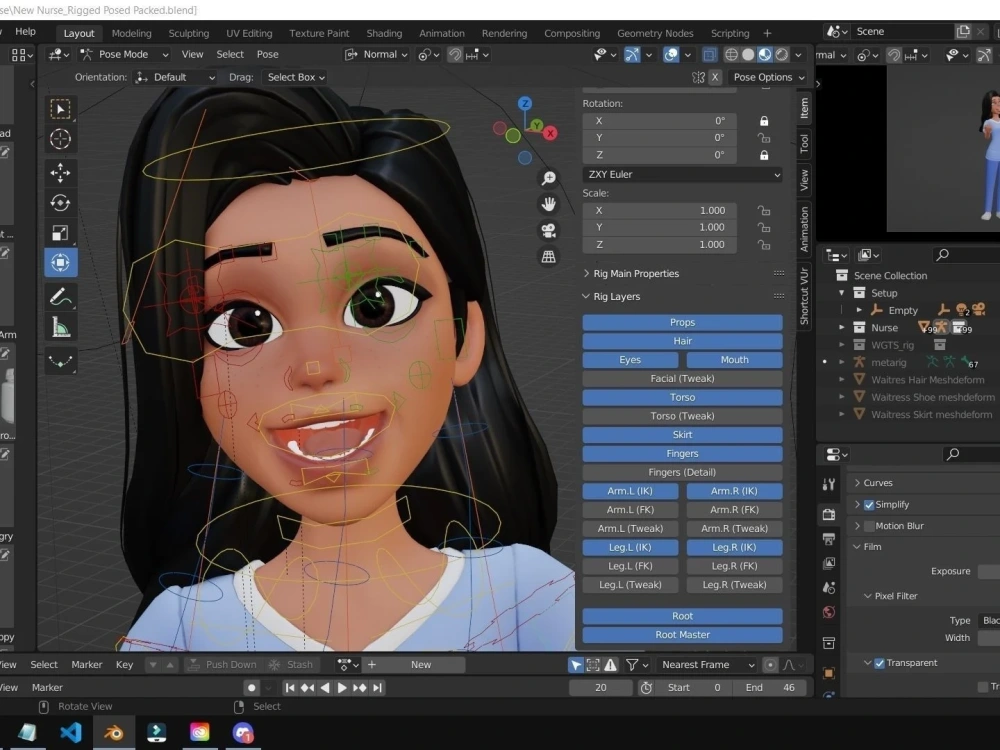This screenshot has height=750, width=1000.
Task: Click the zoom magnifier viewport icon
Action: (x=548, y=178)
